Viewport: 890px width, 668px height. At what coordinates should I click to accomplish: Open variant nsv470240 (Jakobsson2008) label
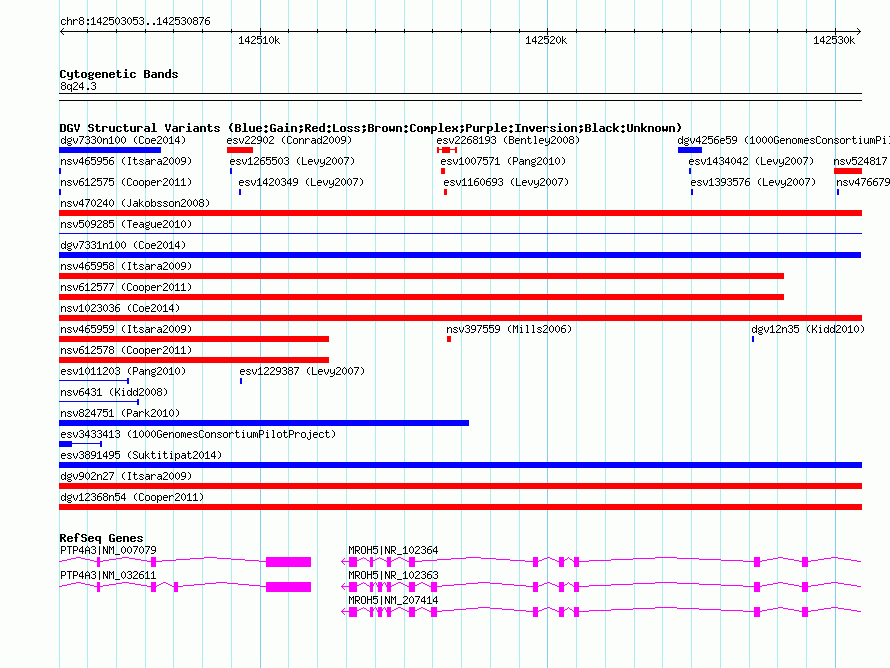click(x=135, y=203)
